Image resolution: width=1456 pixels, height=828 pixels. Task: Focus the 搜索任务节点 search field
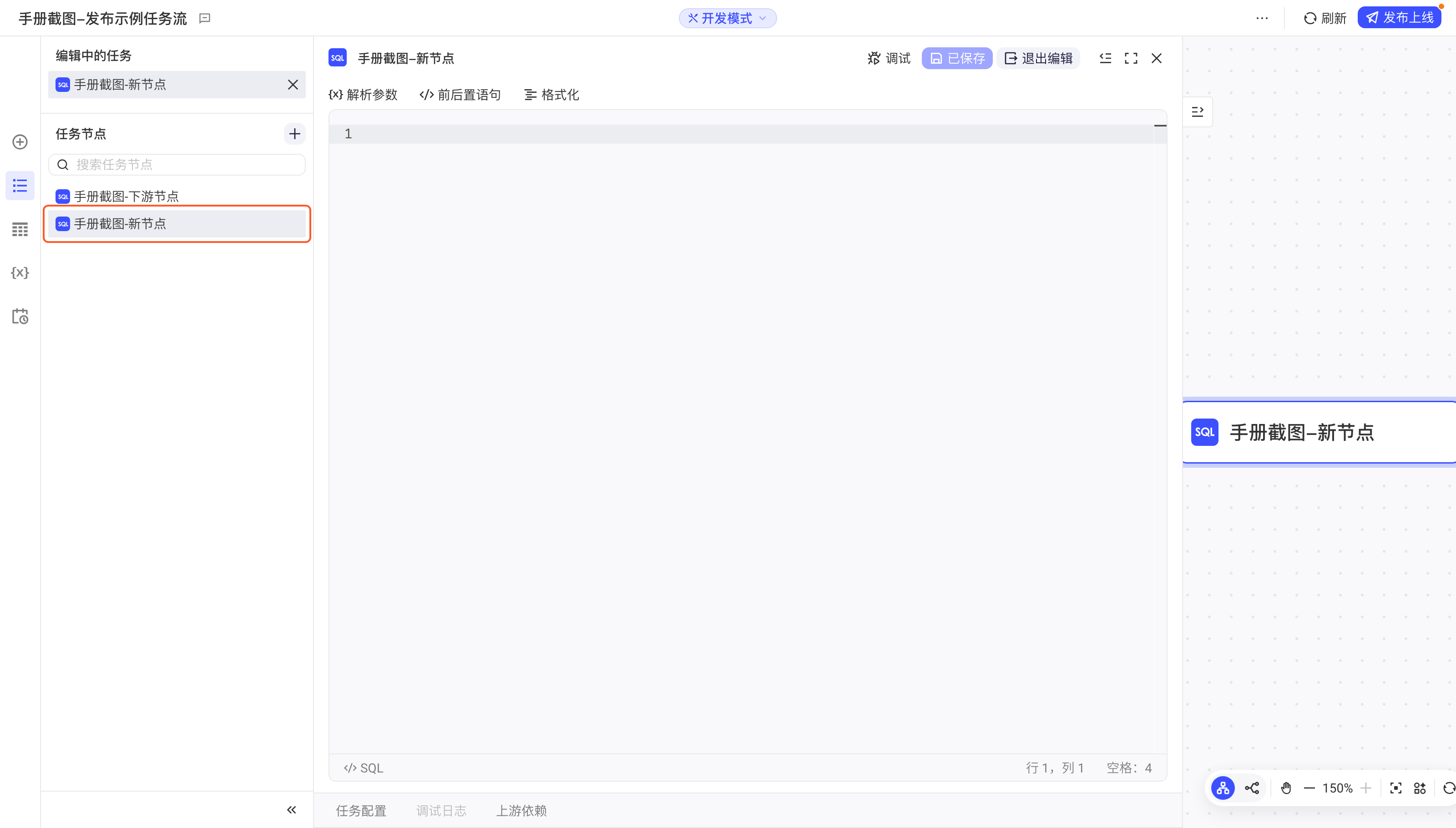177,164
